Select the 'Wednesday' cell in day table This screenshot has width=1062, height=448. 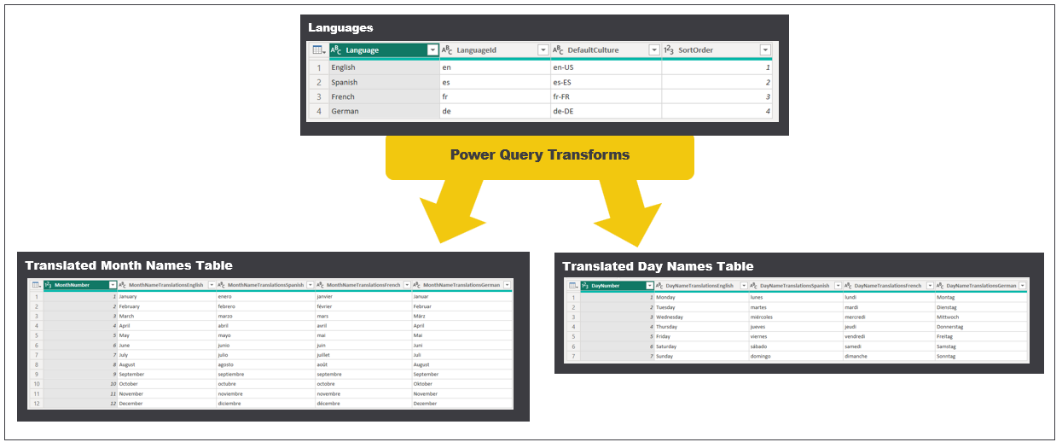702,317
